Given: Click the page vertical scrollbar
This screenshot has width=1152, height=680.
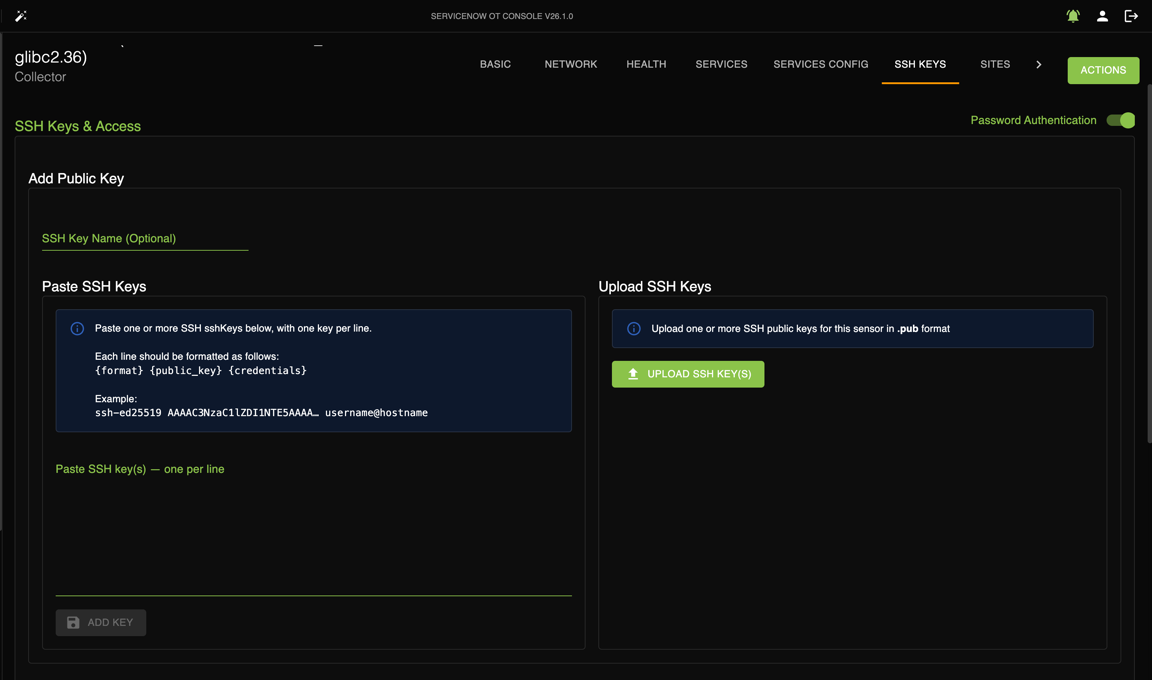Looking at the screenshot, I should 1149,263.
